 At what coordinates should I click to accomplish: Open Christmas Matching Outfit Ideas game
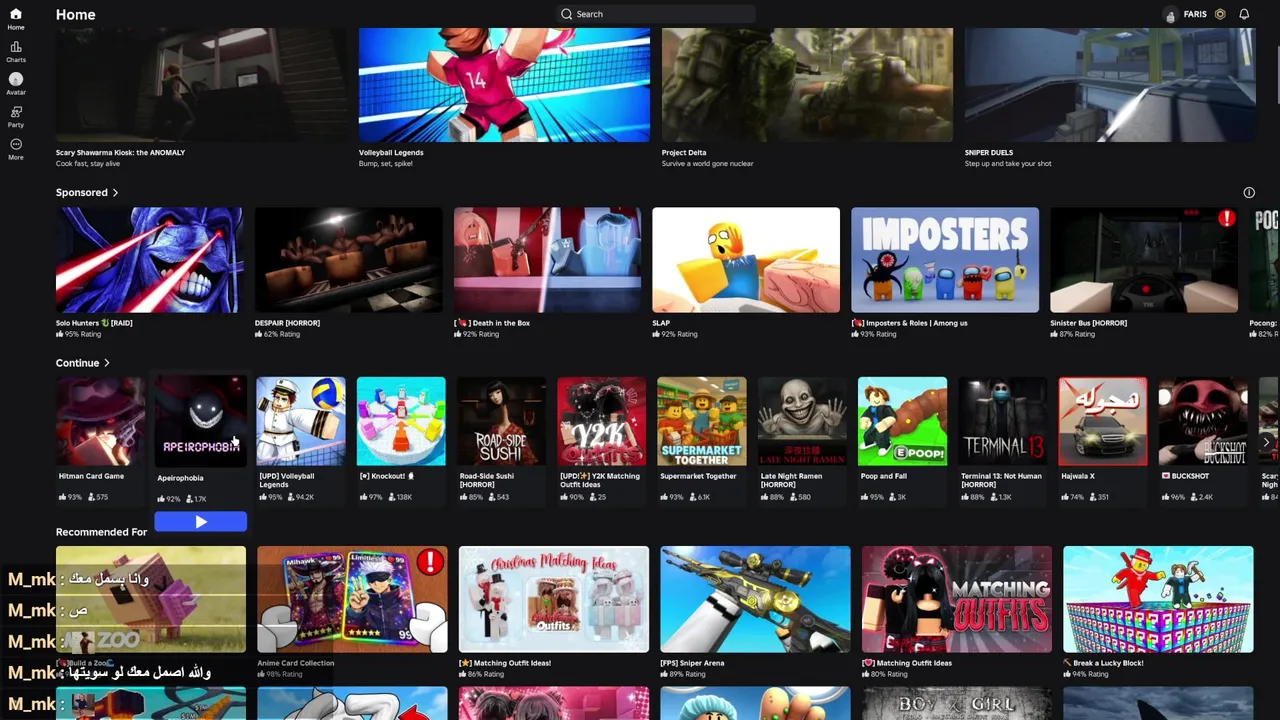tap(554, 599)
